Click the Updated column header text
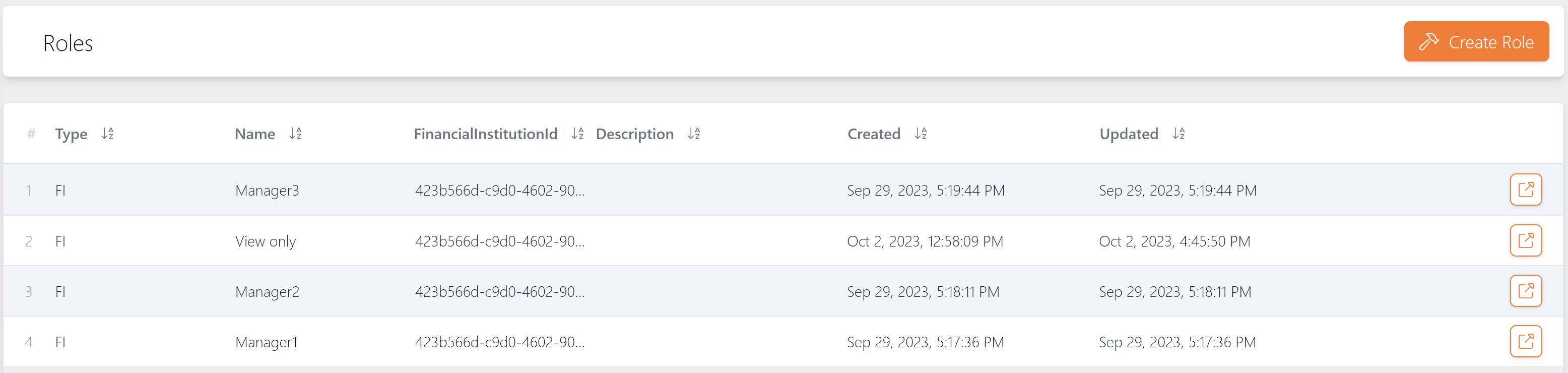The image size is (1568, 373). (x=1129, y=134)
